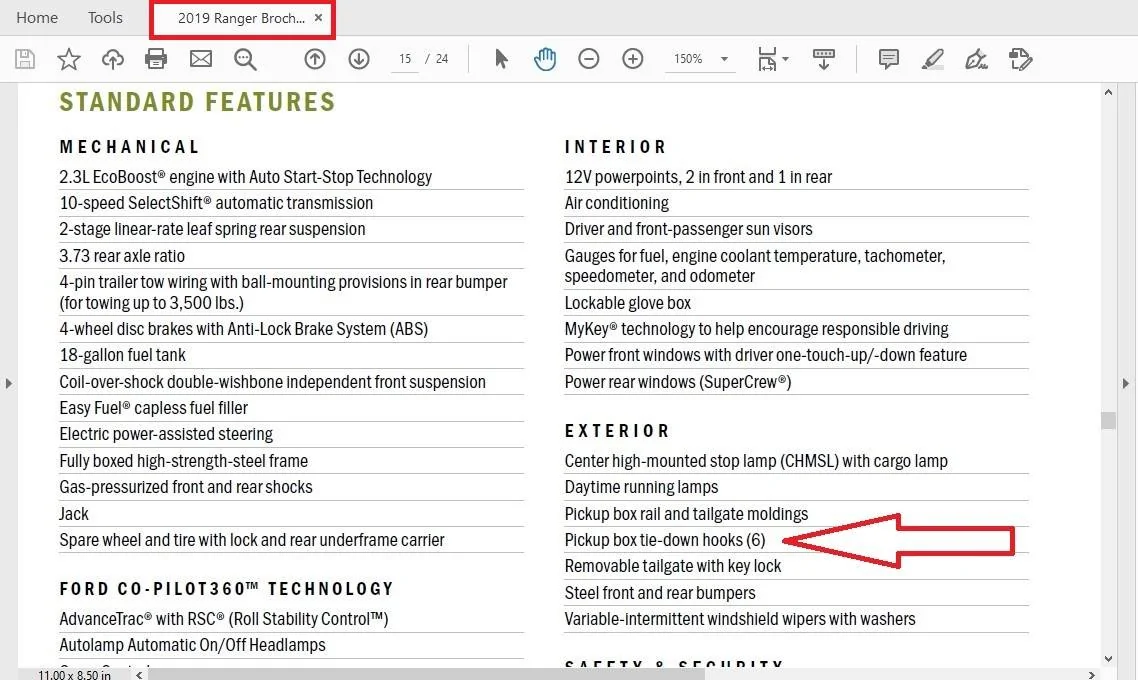Click the page number field showing 15
This screenshot has height=680, width=1138.
[x=405, y=59]
